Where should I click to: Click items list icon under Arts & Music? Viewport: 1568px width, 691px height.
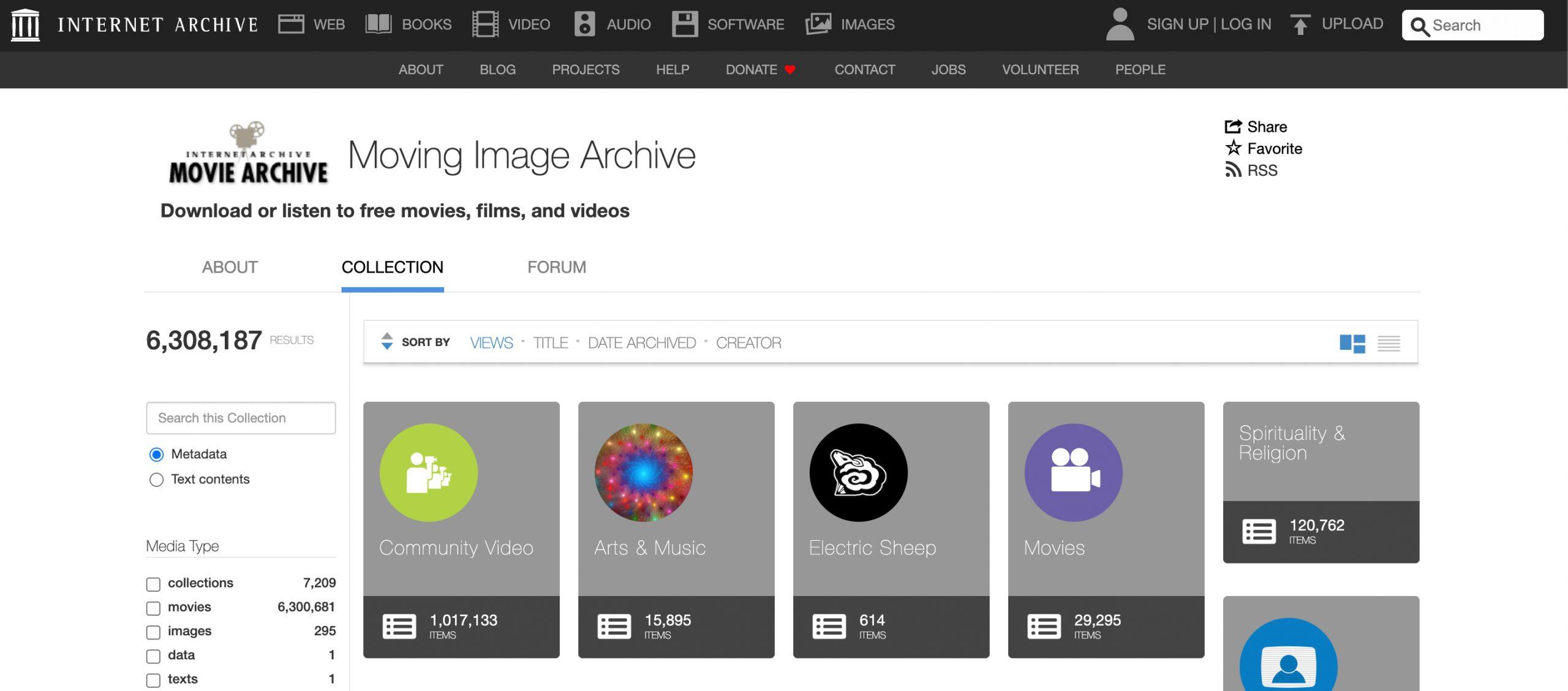614,627
